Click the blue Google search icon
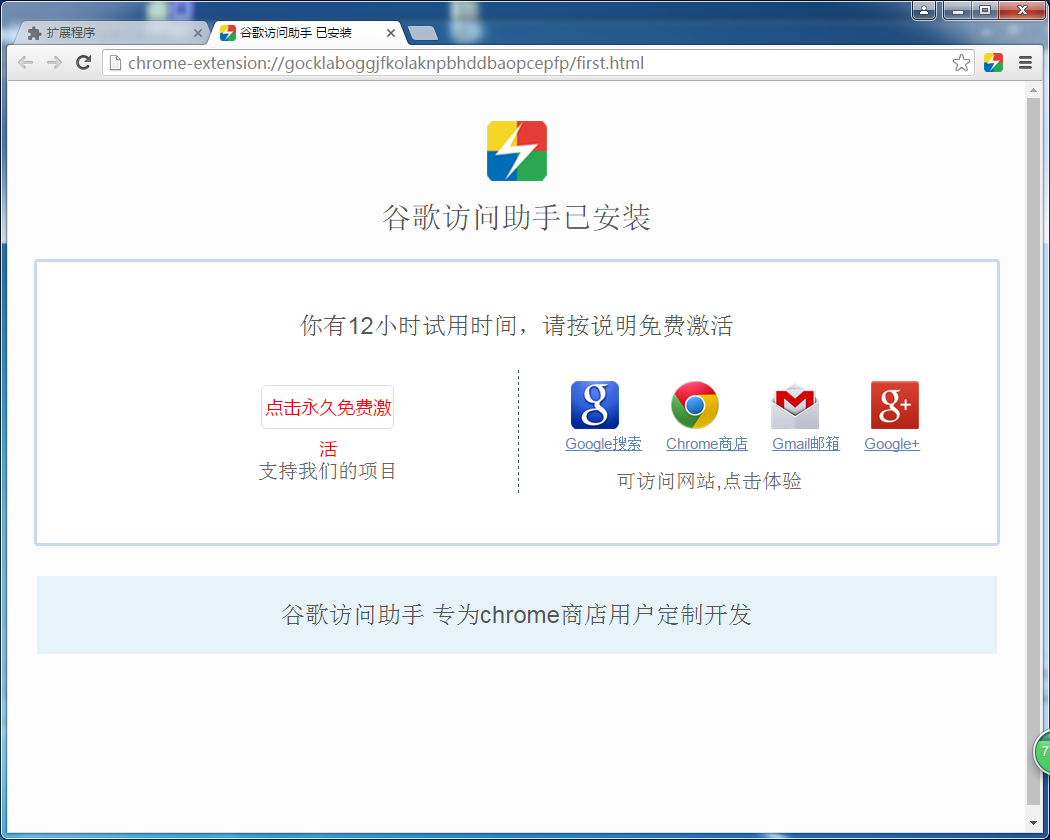The width and height of the screenshot is (1050, 840). click(594, 405)
